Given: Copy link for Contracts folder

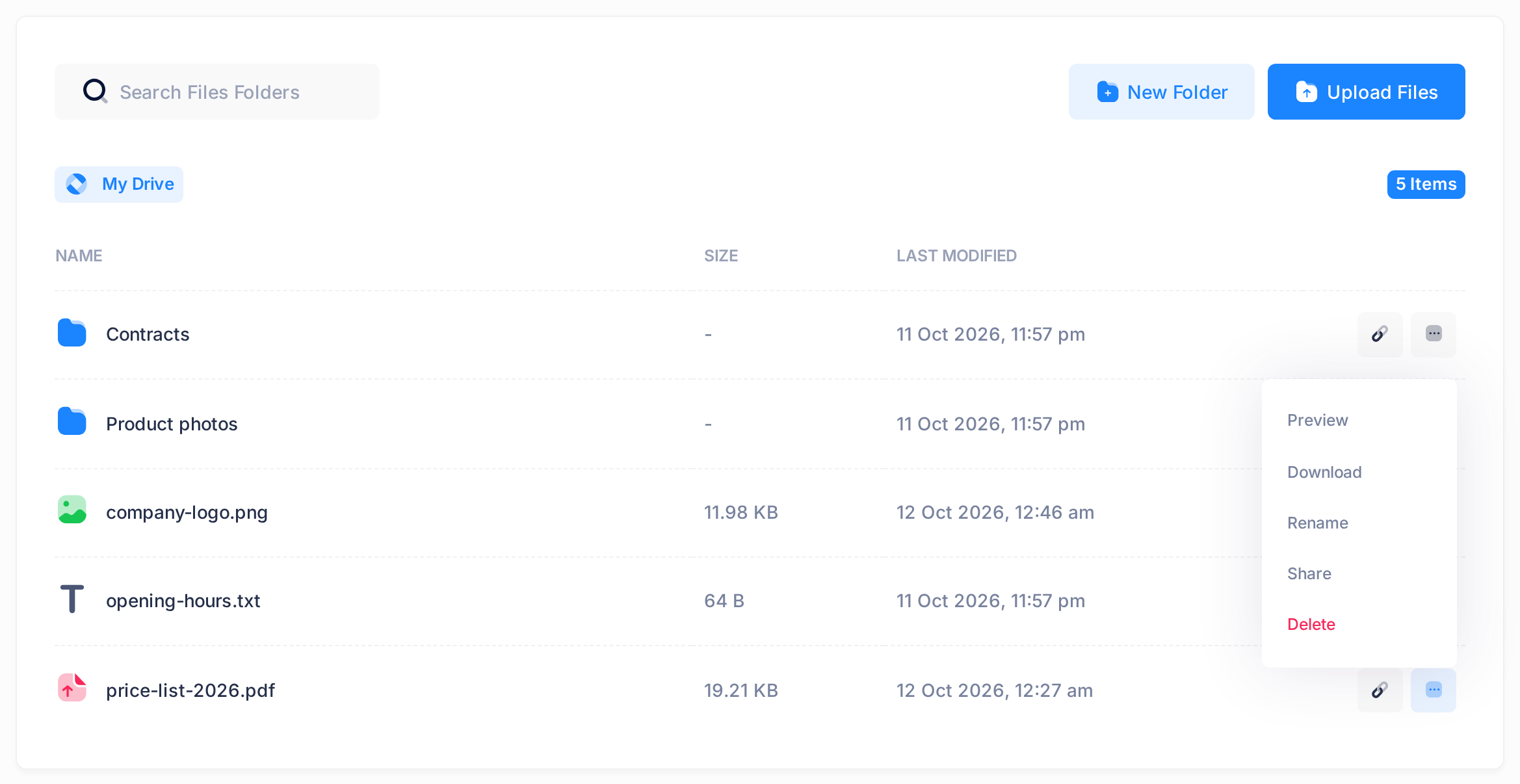Looking at the screenshot, I should pos(1380,334).
